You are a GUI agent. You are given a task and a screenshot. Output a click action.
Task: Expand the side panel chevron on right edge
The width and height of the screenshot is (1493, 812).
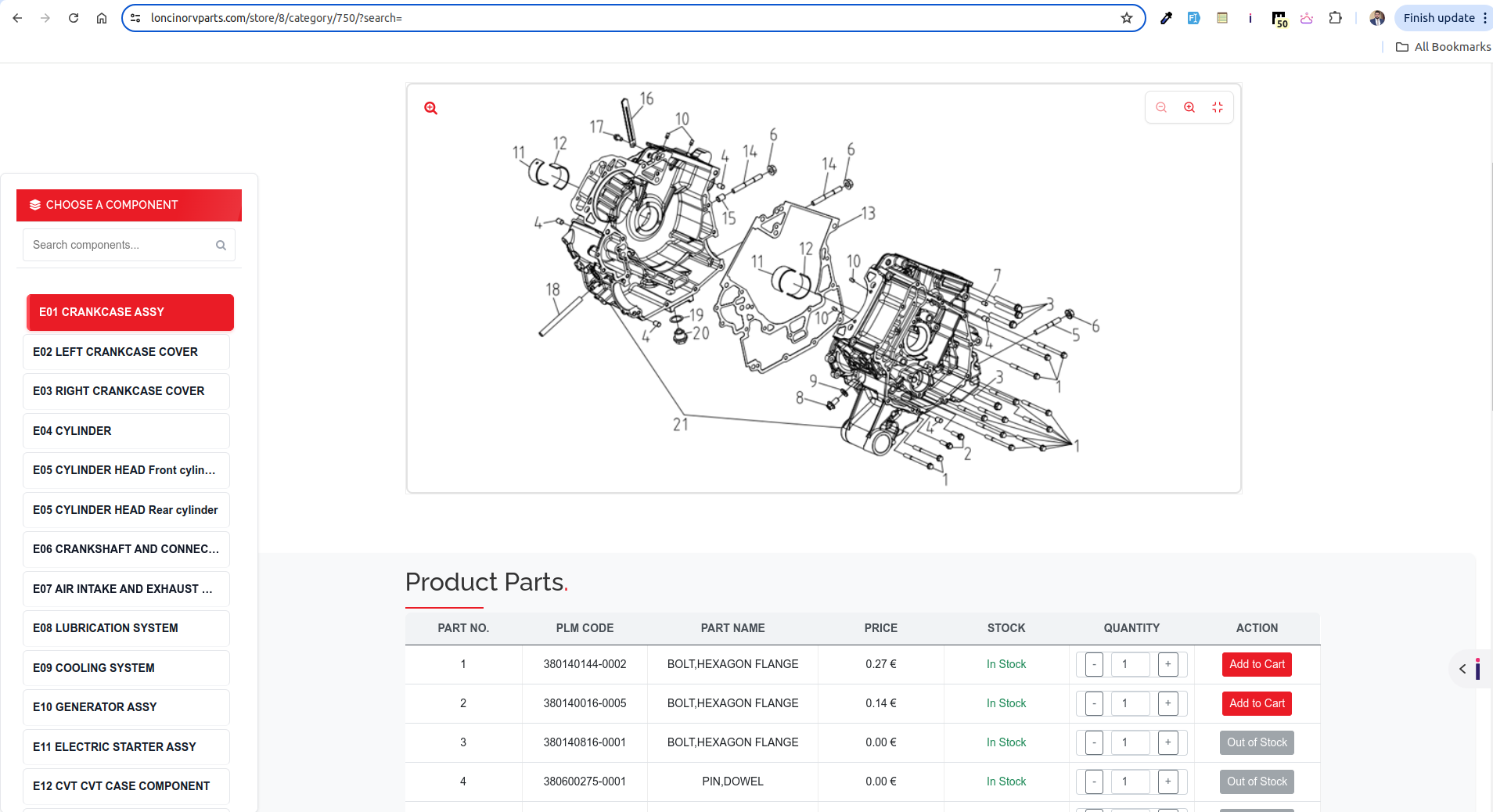point(1462,669)
